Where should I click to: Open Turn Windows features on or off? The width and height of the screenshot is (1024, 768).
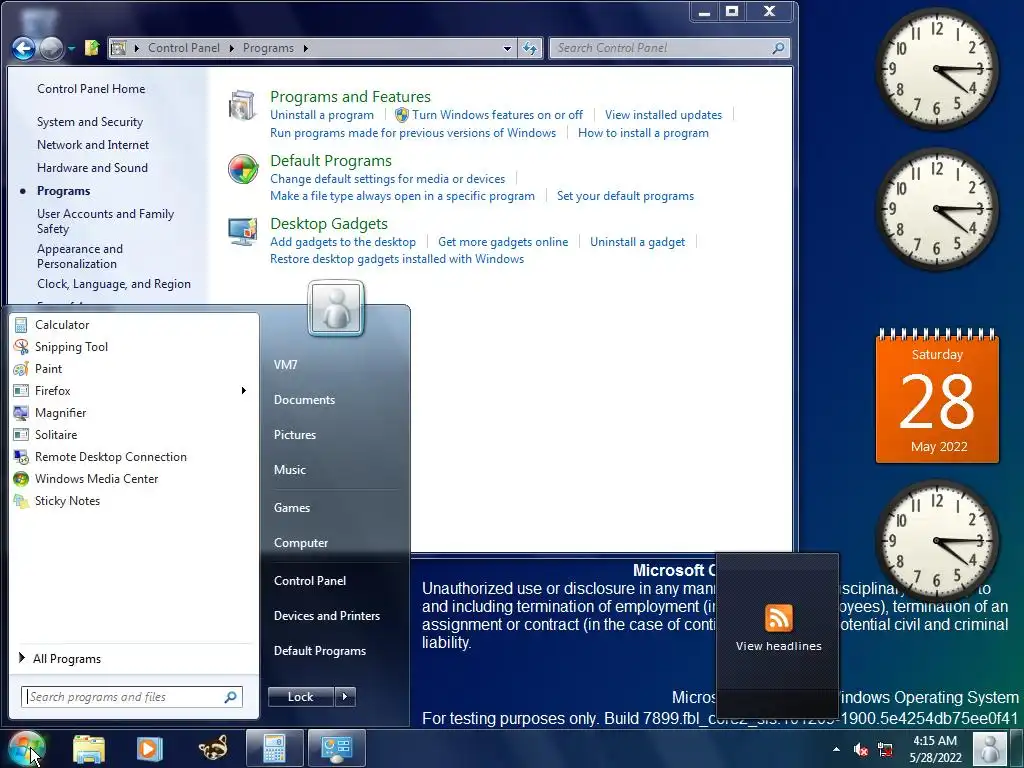[x=497, y=115]
